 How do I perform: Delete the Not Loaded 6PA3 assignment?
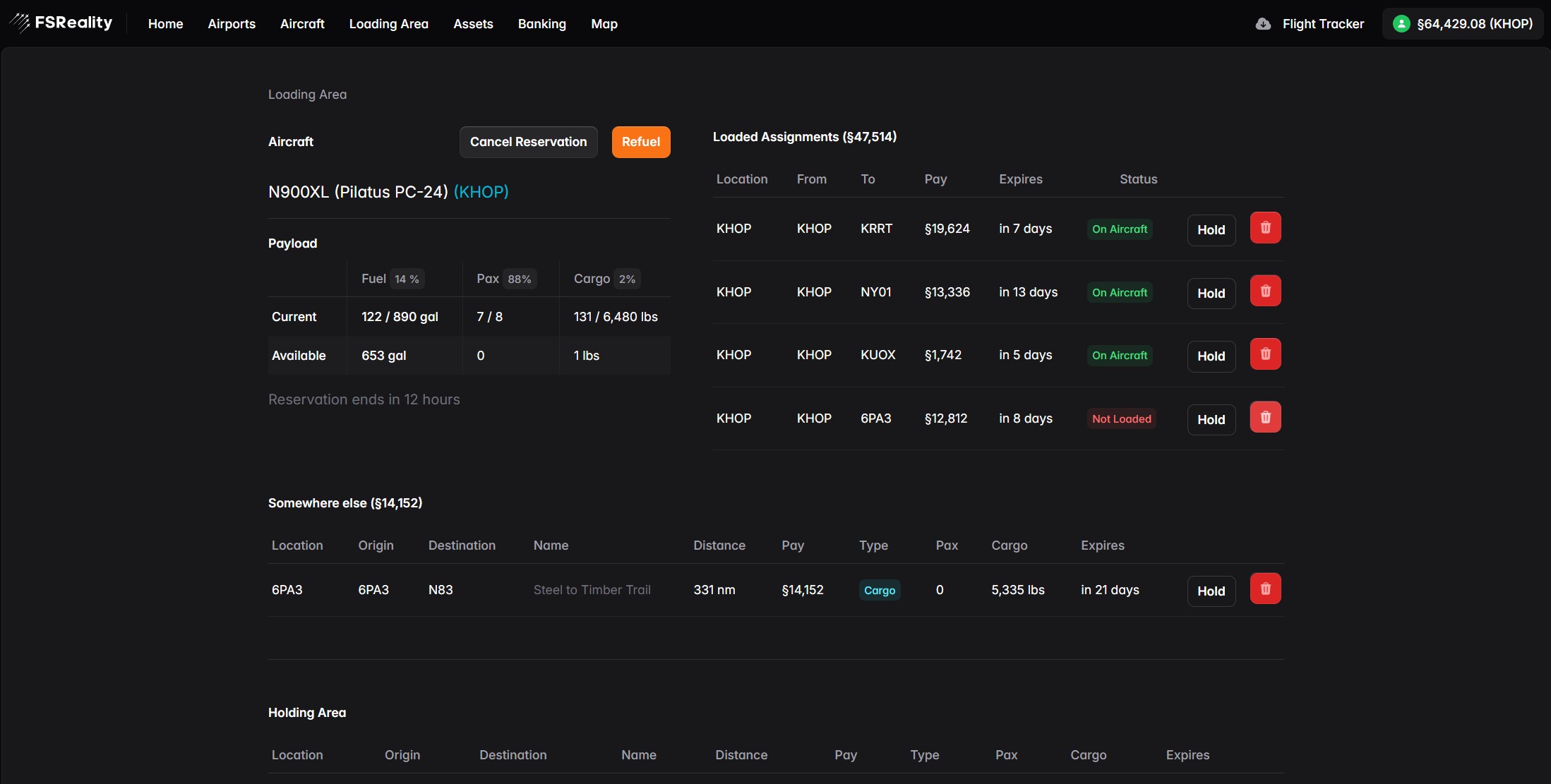(1265, 418)
